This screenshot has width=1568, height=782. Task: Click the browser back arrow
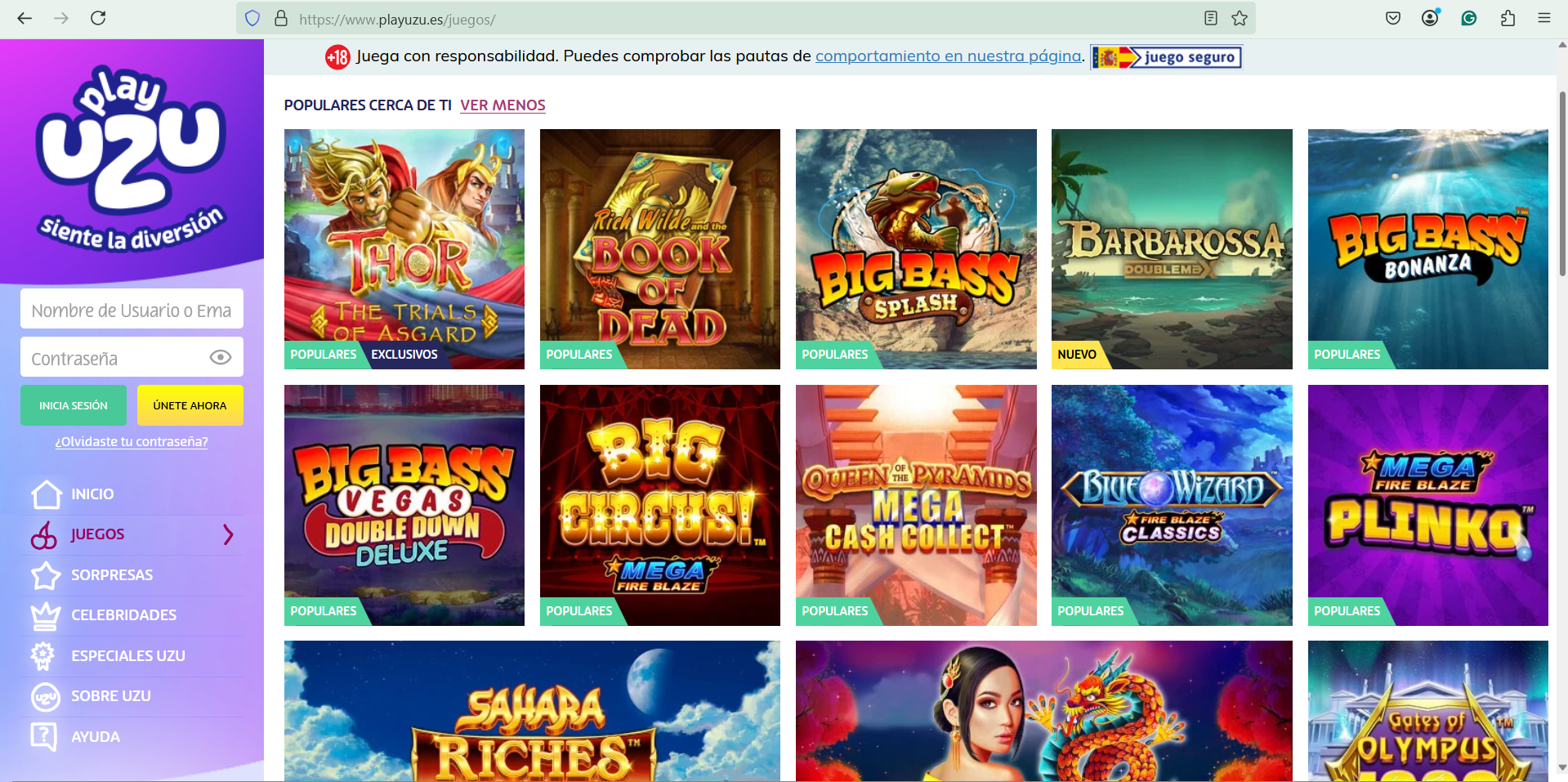(25, 18)
